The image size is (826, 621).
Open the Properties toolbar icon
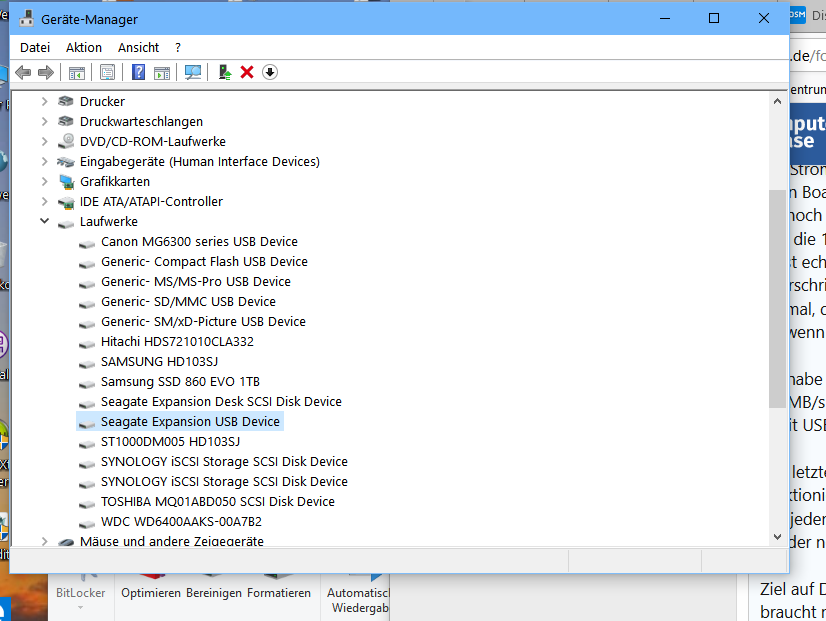[107, 72]
